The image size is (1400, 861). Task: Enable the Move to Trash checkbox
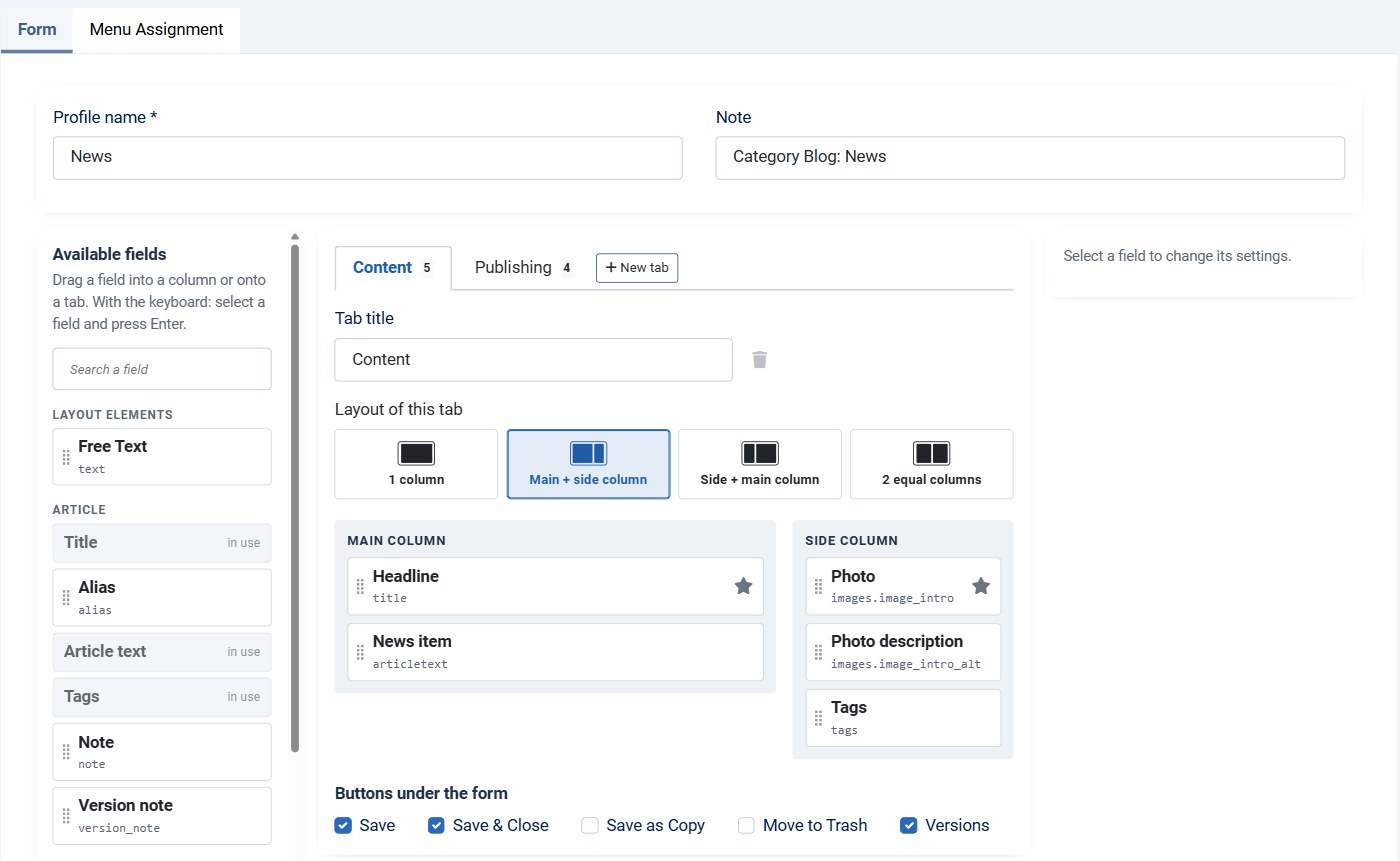746,825
